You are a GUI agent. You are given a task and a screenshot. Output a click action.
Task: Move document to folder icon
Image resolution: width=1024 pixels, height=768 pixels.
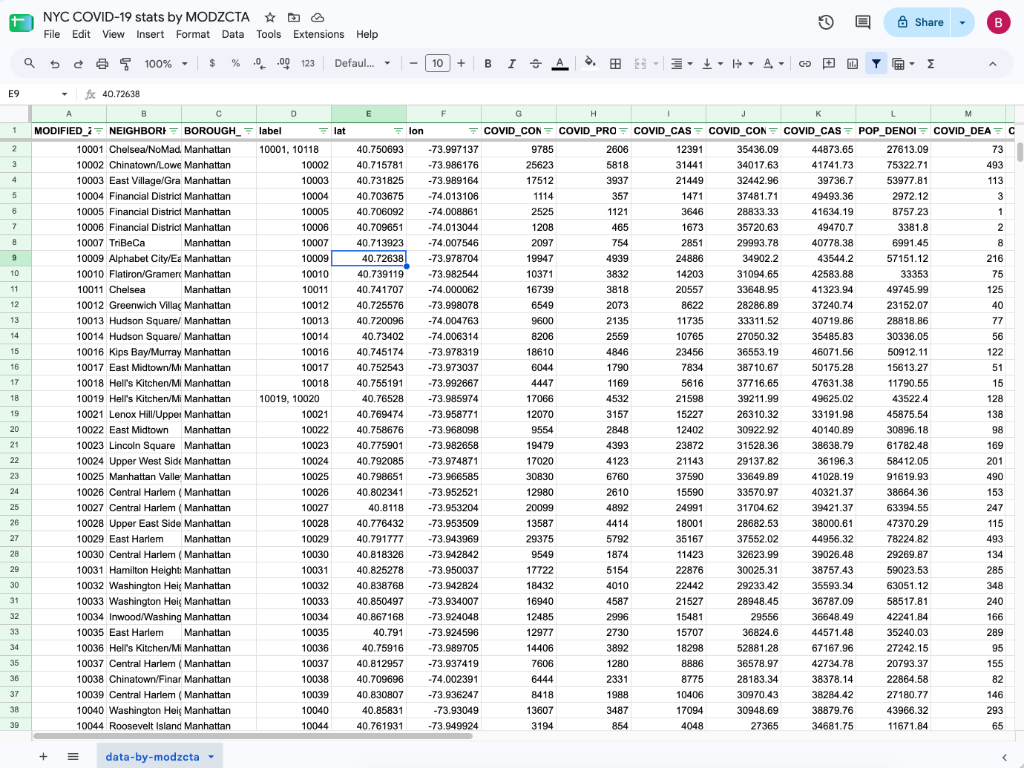(x=294, y=18)
